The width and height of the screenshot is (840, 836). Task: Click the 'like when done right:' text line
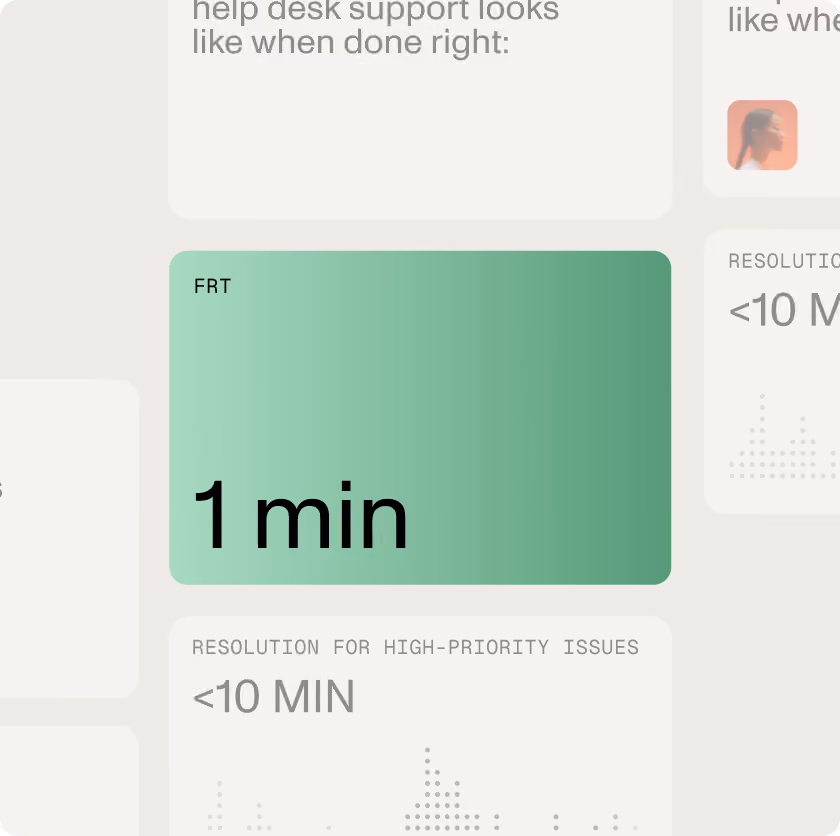pos(350,42)
